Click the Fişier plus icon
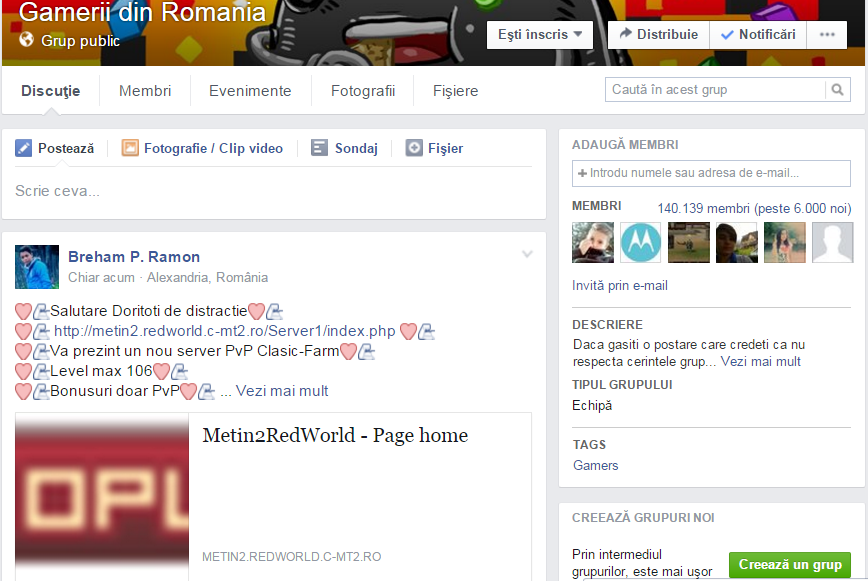The width and height of the screenshot is (868, 581). coord(414,148)
